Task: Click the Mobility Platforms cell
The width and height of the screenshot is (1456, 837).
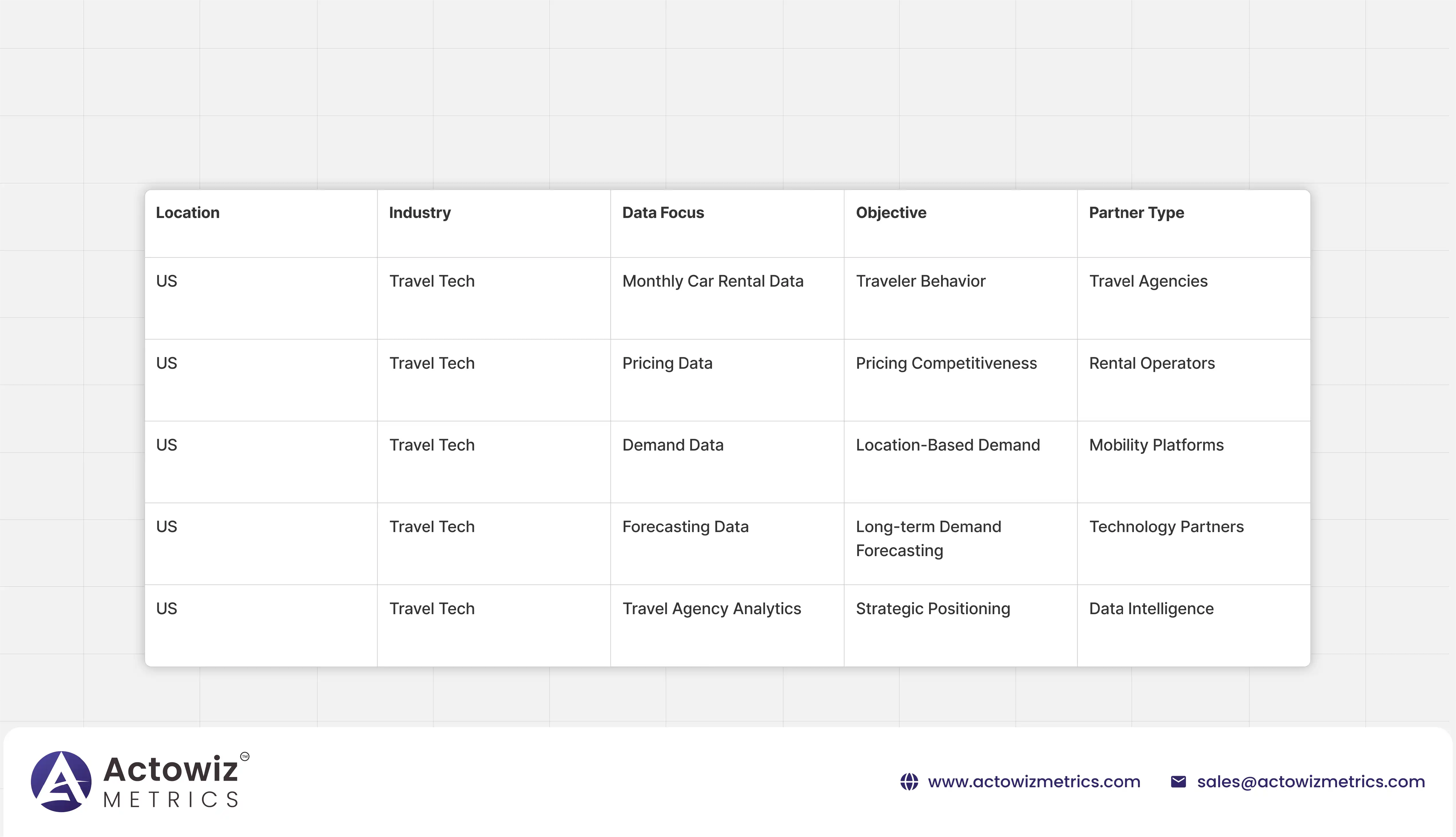Action: pos(1156,445)
